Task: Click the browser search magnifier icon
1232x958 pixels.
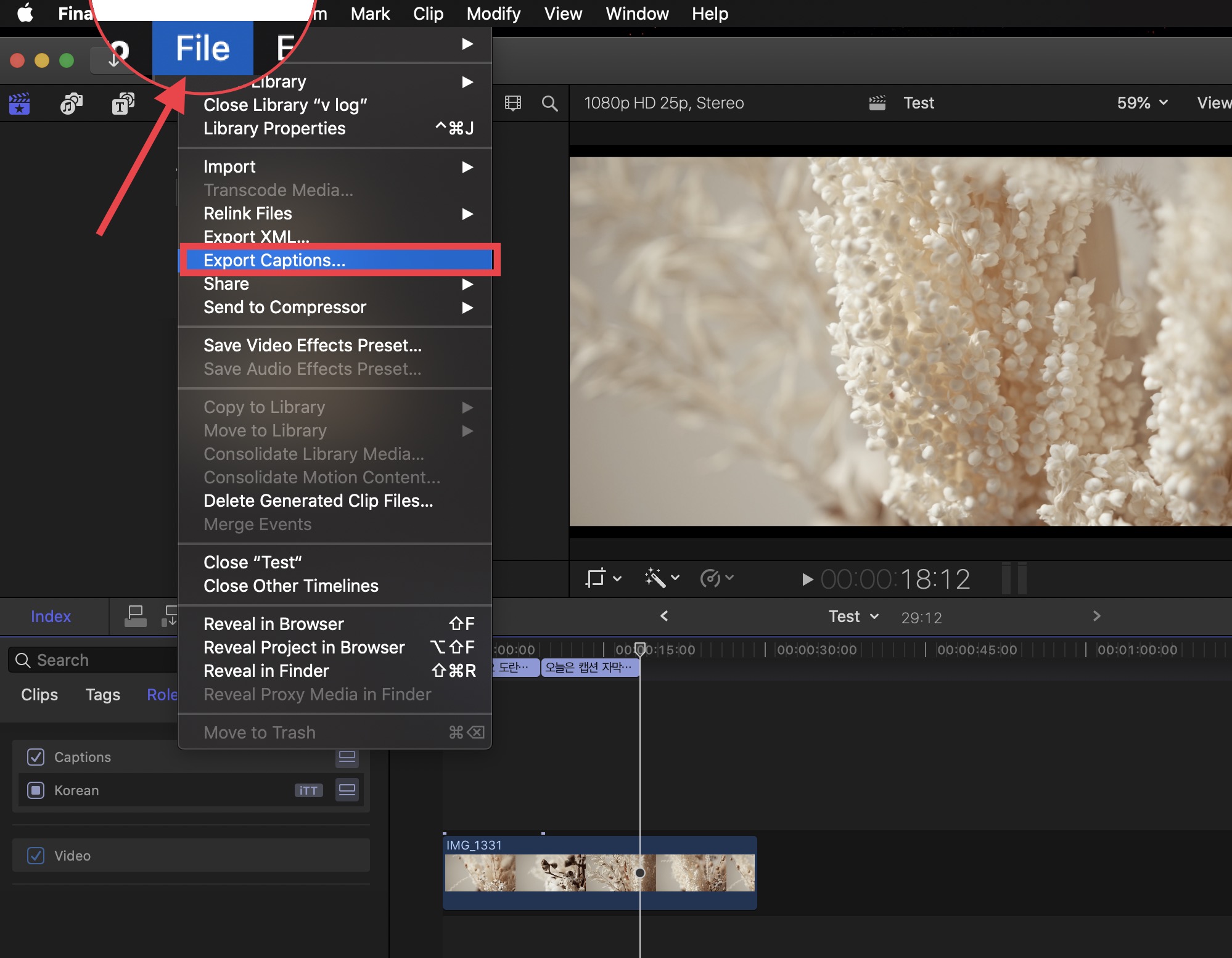Action: 549,103
